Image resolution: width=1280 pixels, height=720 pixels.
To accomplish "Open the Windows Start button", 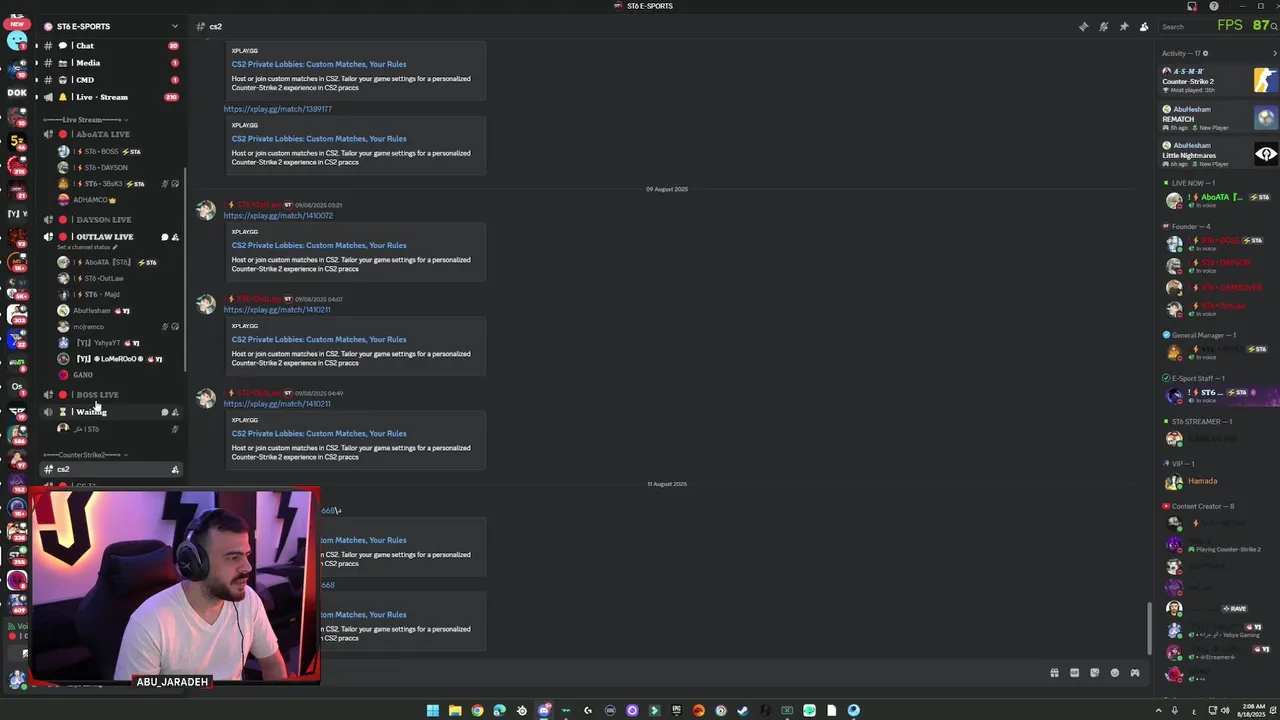I will (432, 711).
